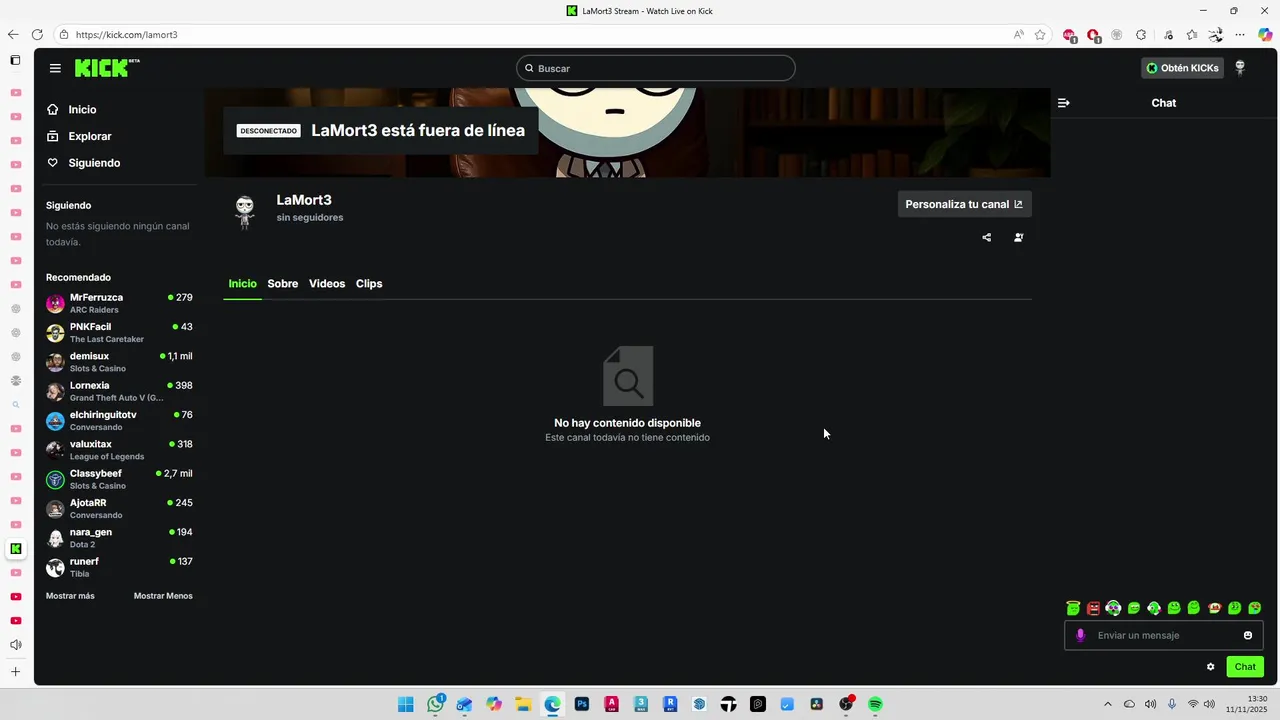Click the follow user icon beside share
This screenshot has width=1280, height=720.
tap(1018, 238)
